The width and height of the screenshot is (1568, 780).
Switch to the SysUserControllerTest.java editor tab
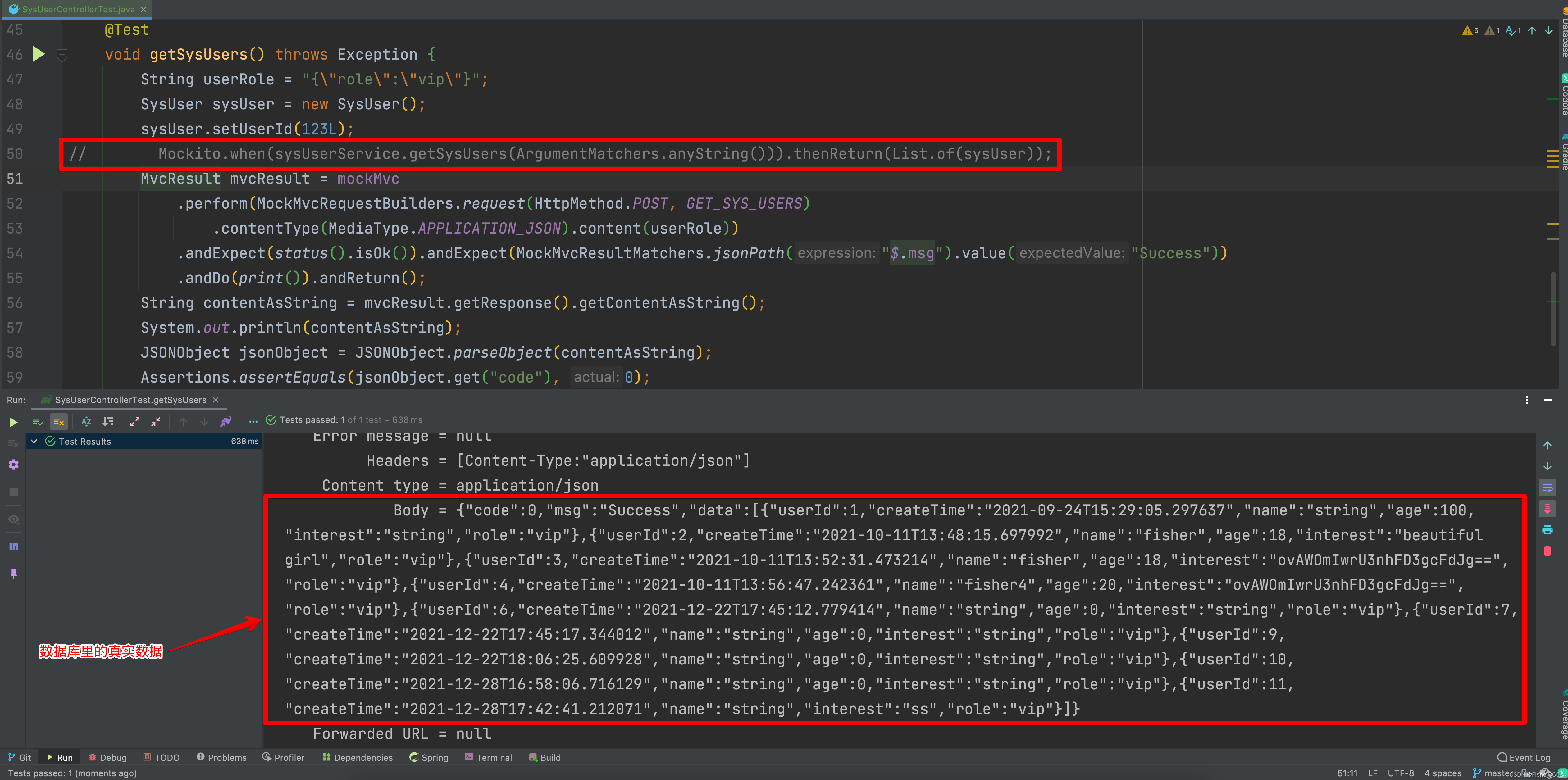coord(78,9)
